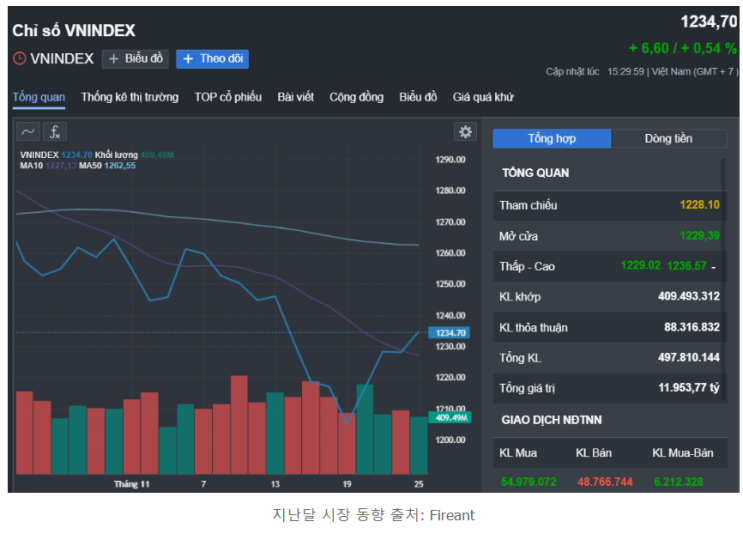Click the KL Mua column header
This screenshot has height=534, width=743.
(x=518, y=453)
